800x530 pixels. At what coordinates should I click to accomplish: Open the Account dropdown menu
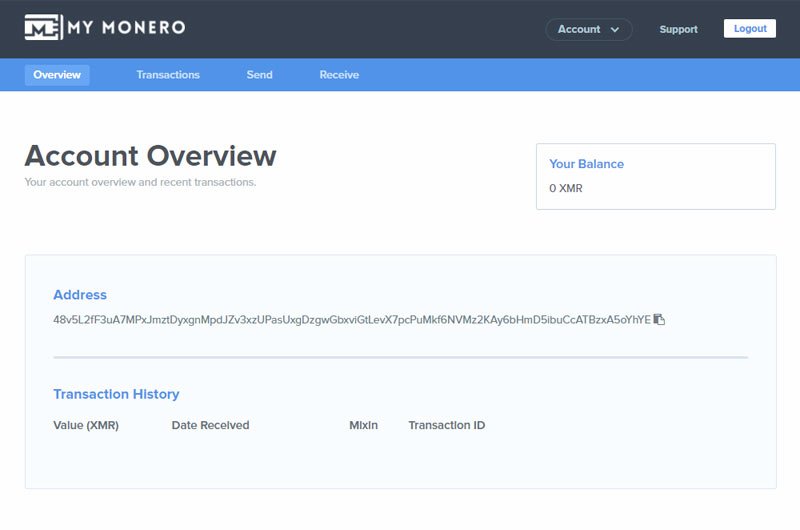point(589,30)
